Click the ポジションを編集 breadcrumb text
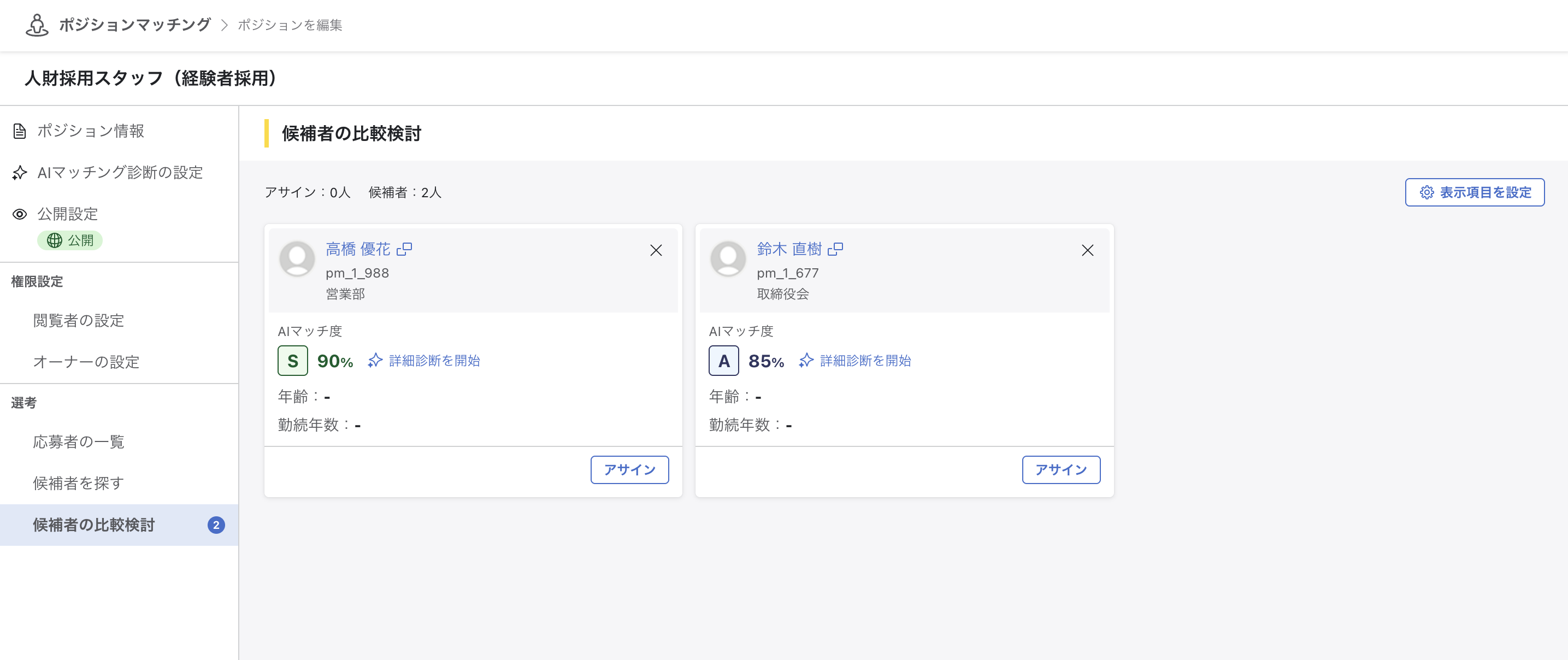The width and height of the screenshot is (1568, 660). [290, 25]
